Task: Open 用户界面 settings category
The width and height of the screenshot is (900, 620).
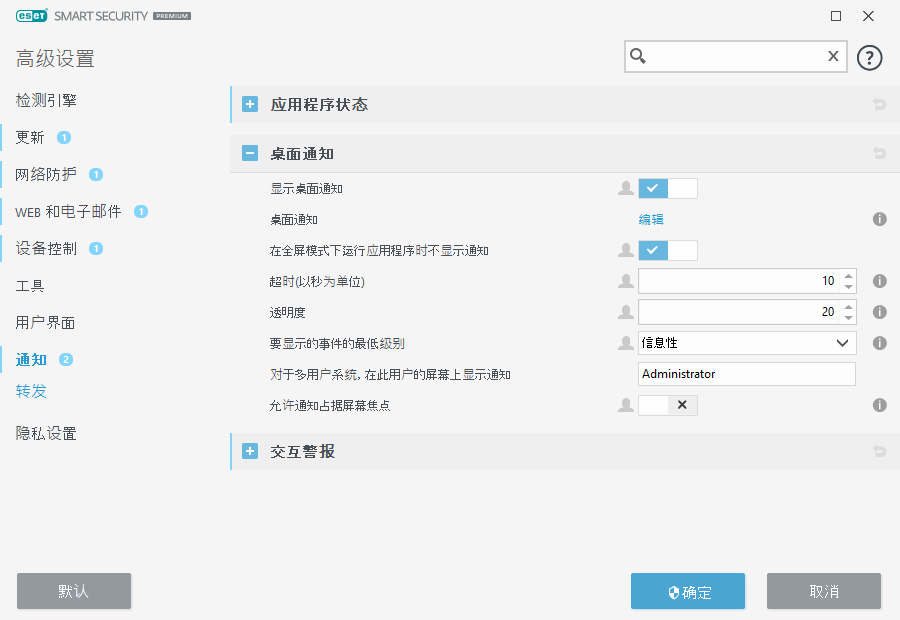Action: pos(45,322)
